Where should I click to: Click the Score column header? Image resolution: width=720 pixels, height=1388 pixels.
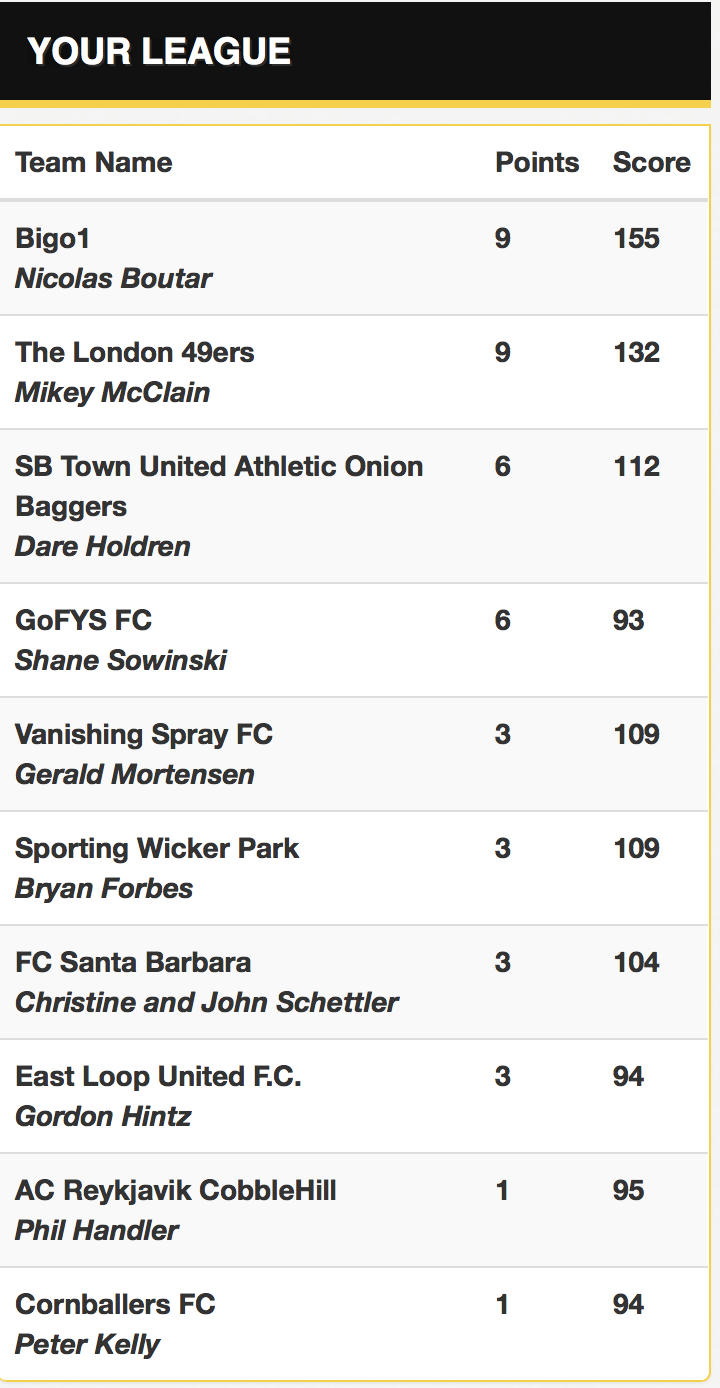click(652, 163)
